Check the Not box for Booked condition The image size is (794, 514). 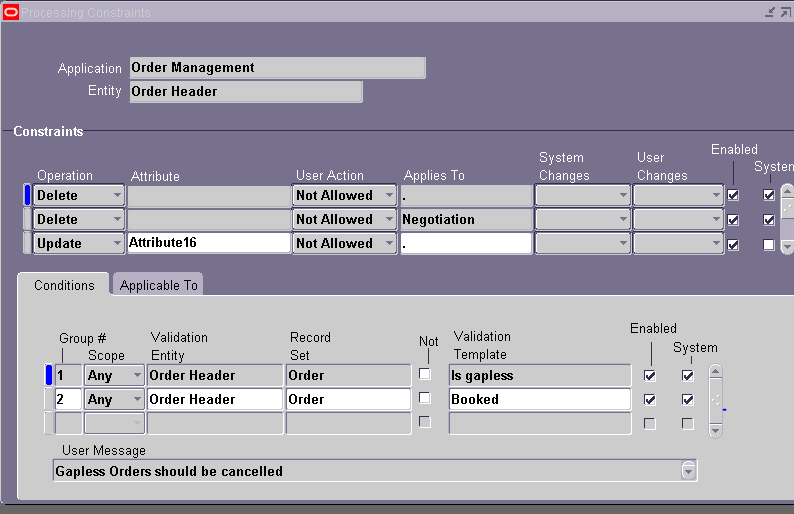[425, 398]
